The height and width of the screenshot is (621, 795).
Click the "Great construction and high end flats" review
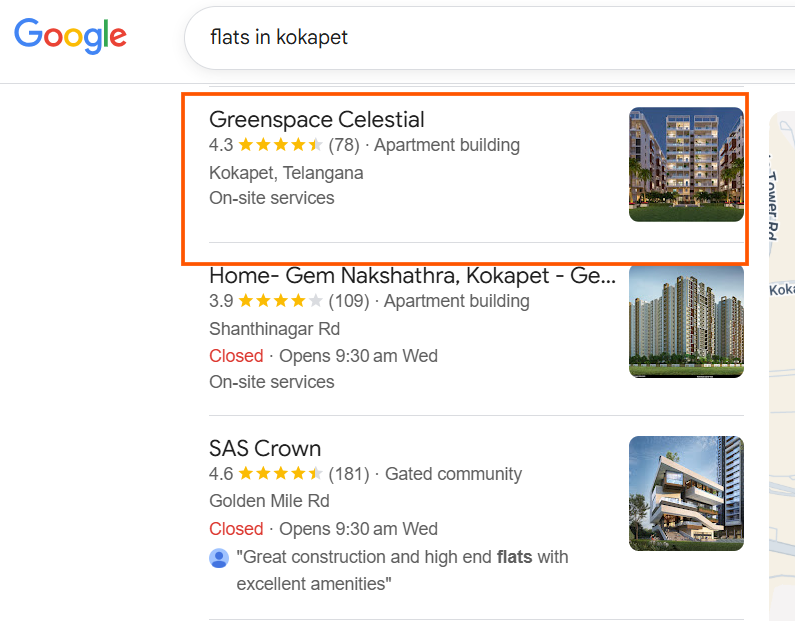click(402, 570)
